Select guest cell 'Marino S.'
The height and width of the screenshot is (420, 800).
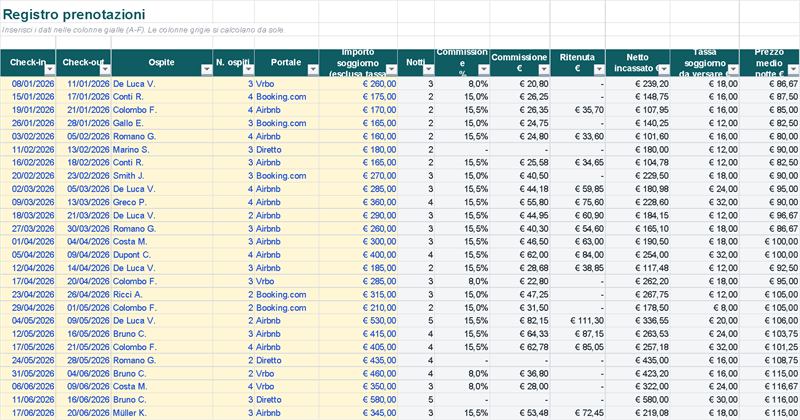(162, 150)
